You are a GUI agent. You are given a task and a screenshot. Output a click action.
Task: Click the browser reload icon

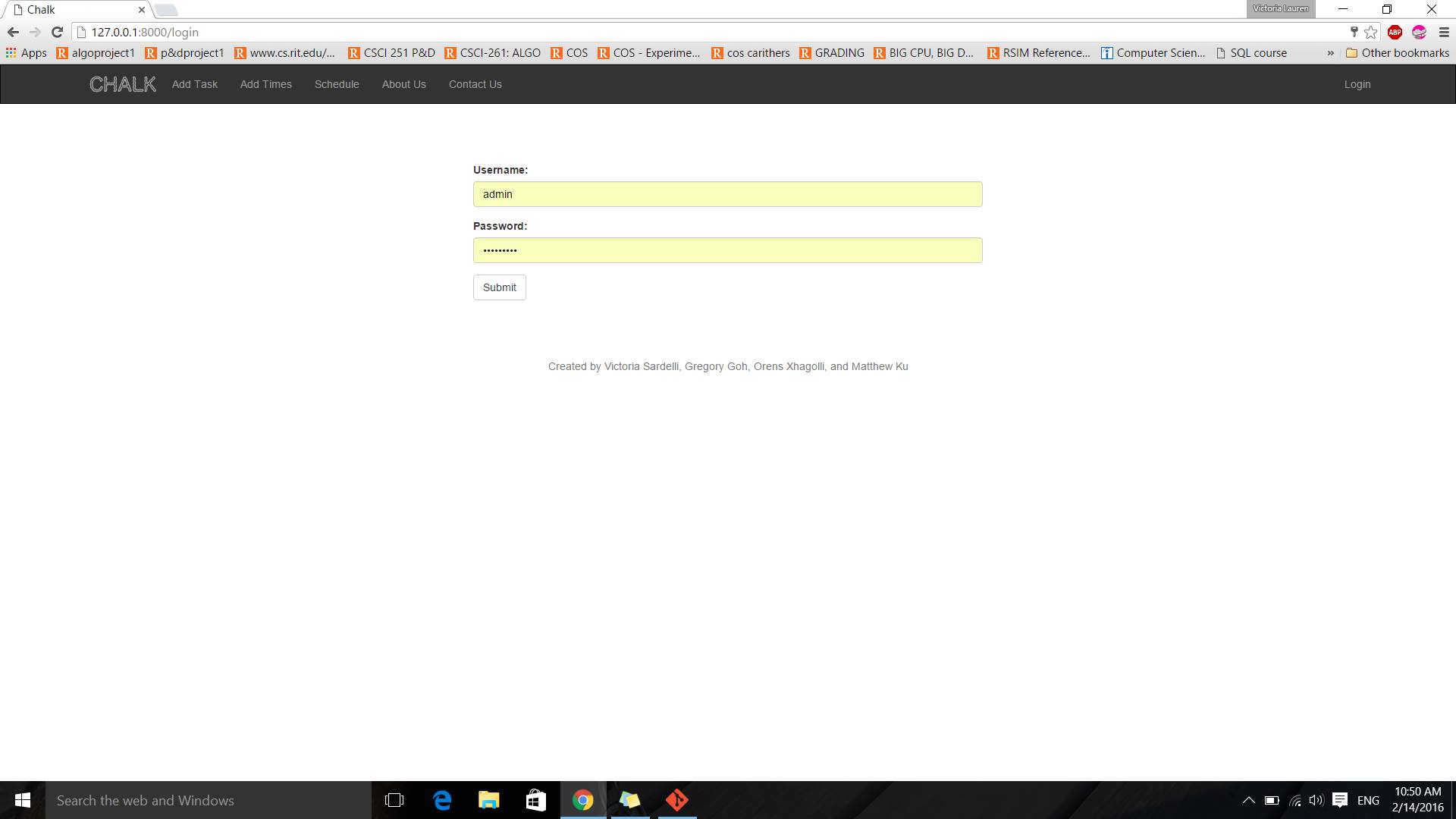pos(57,32)
